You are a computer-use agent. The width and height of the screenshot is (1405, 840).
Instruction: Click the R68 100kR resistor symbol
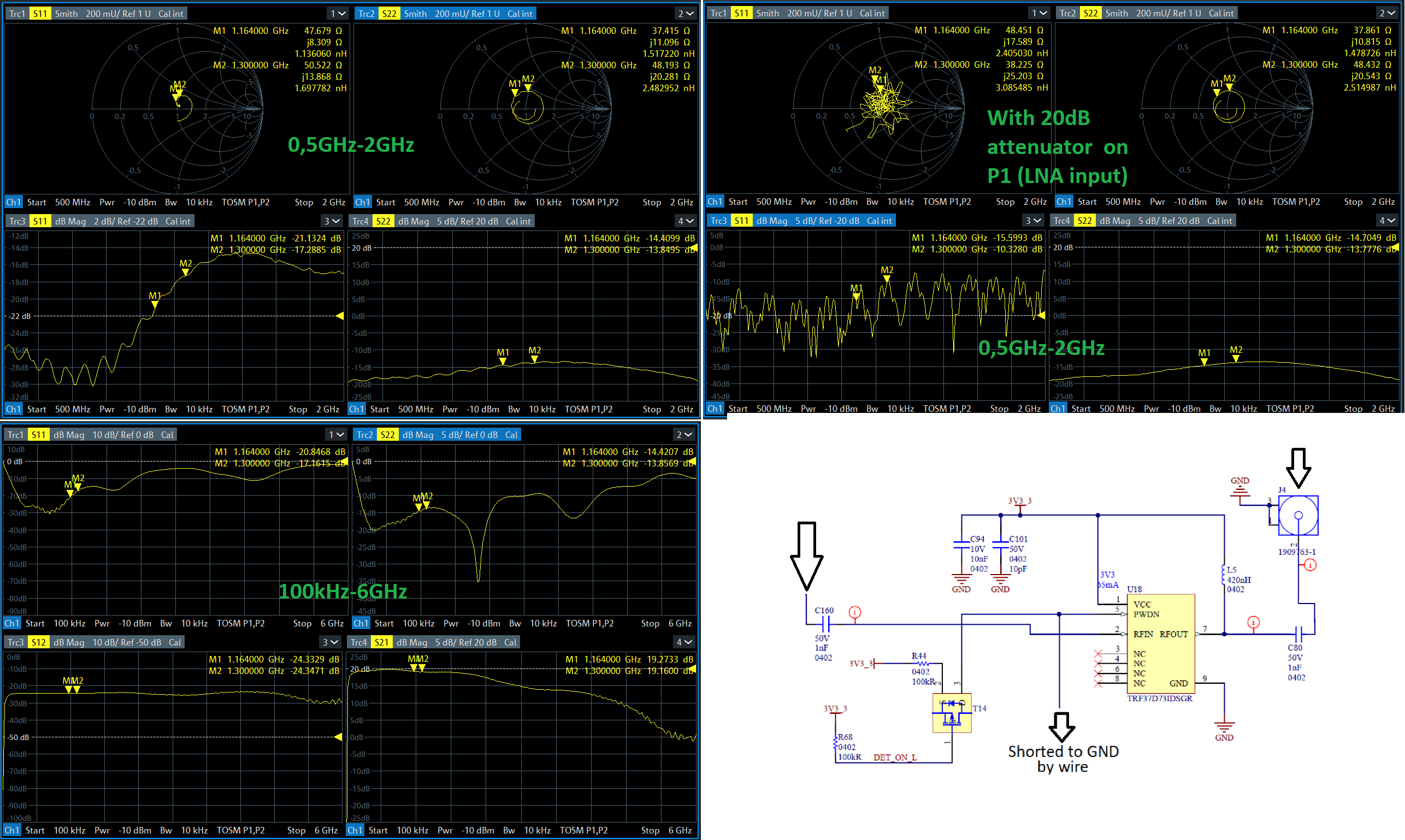pos(836,743)
